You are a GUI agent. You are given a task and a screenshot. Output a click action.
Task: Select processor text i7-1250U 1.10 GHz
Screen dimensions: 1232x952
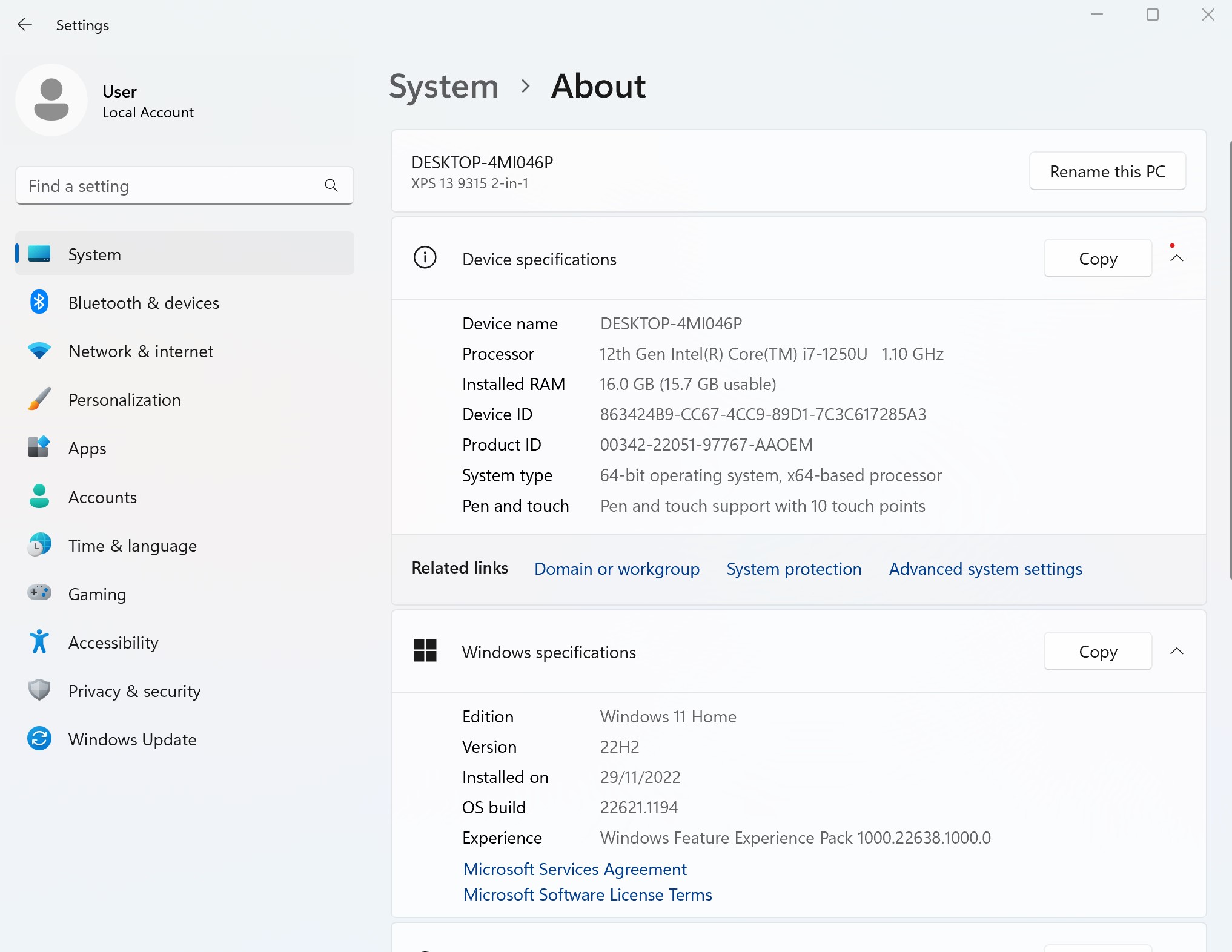click(873, 354)
